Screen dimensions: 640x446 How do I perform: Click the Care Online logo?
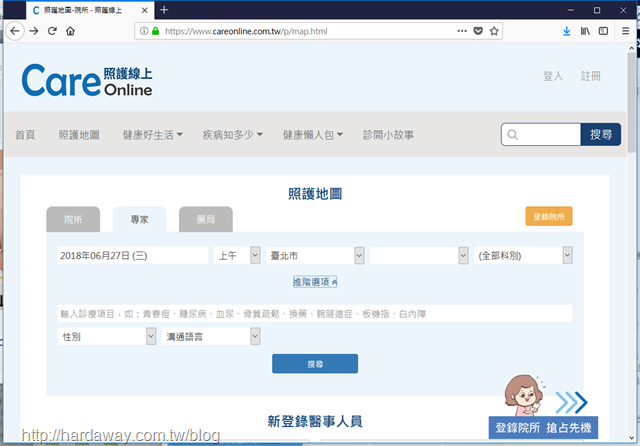click(x=87, y=80)
